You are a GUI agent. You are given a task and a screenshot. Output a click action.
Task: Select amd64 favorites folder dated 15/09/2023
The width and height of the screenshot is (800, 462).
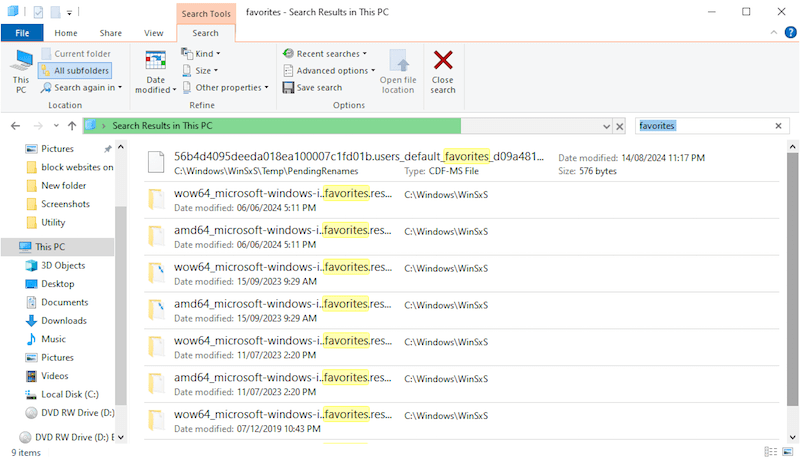(x=461, y=311)
